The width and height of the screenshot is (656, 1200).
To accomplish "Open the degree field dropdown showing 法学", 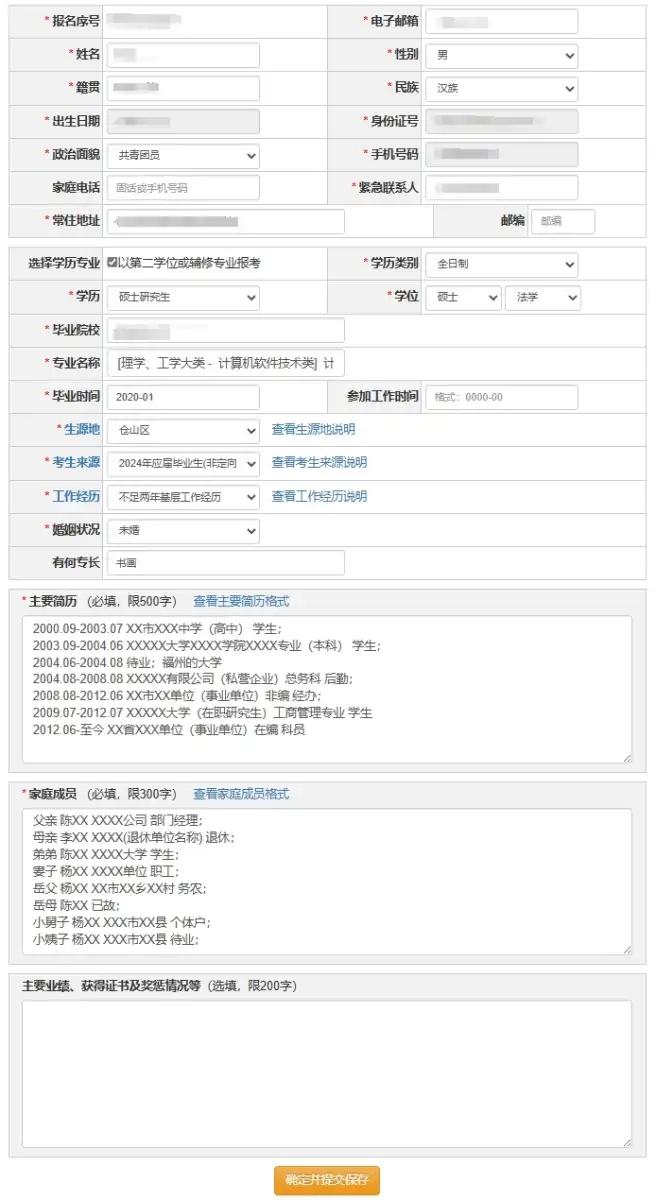I will point(543,297).
